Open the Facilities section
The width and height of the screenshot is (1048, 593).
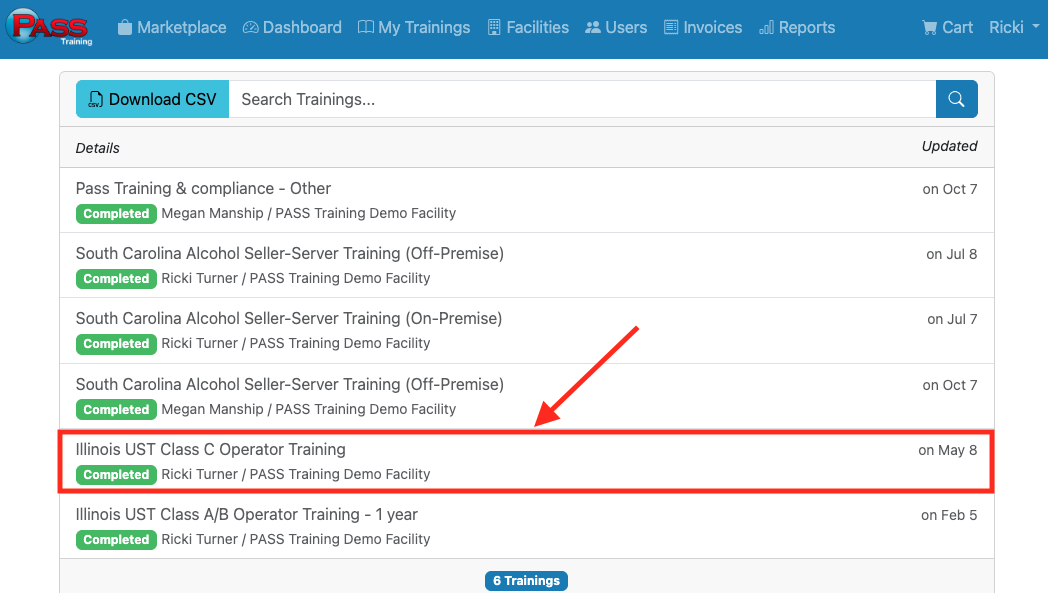528,27
